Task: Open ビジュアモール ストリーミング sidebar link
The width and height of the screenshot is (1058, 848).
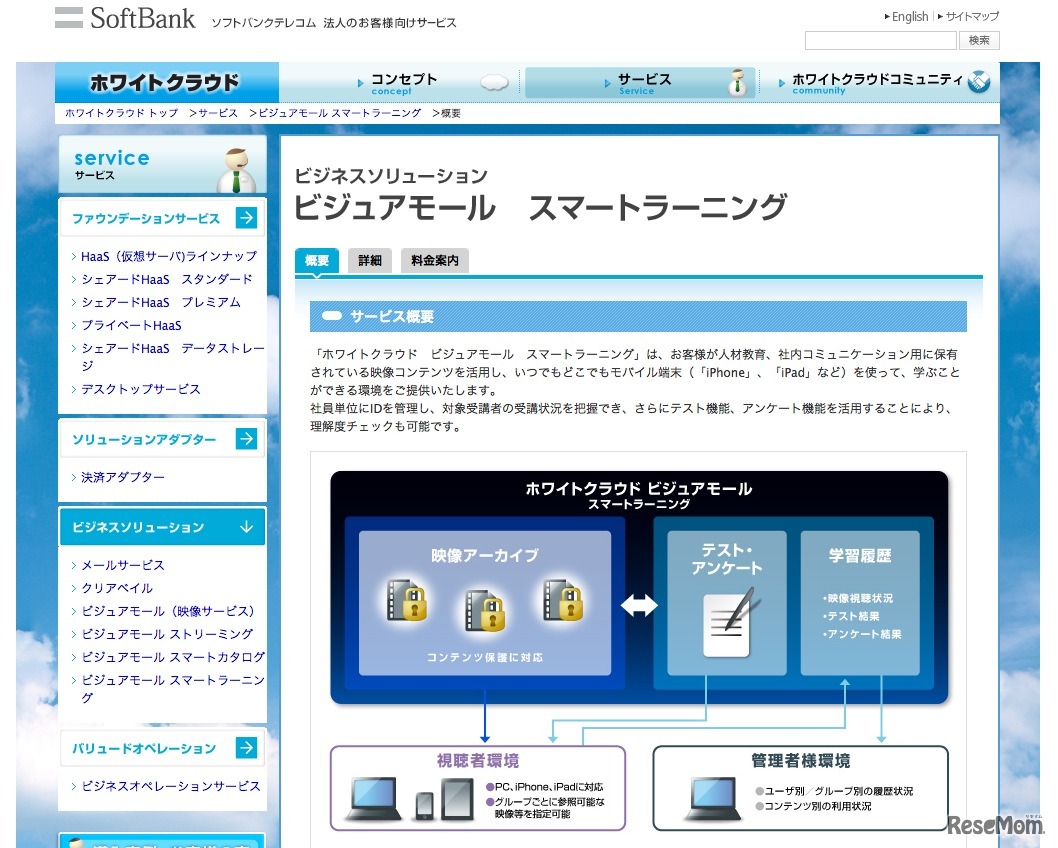Action: pyautogui.click(x=167, y=634)
